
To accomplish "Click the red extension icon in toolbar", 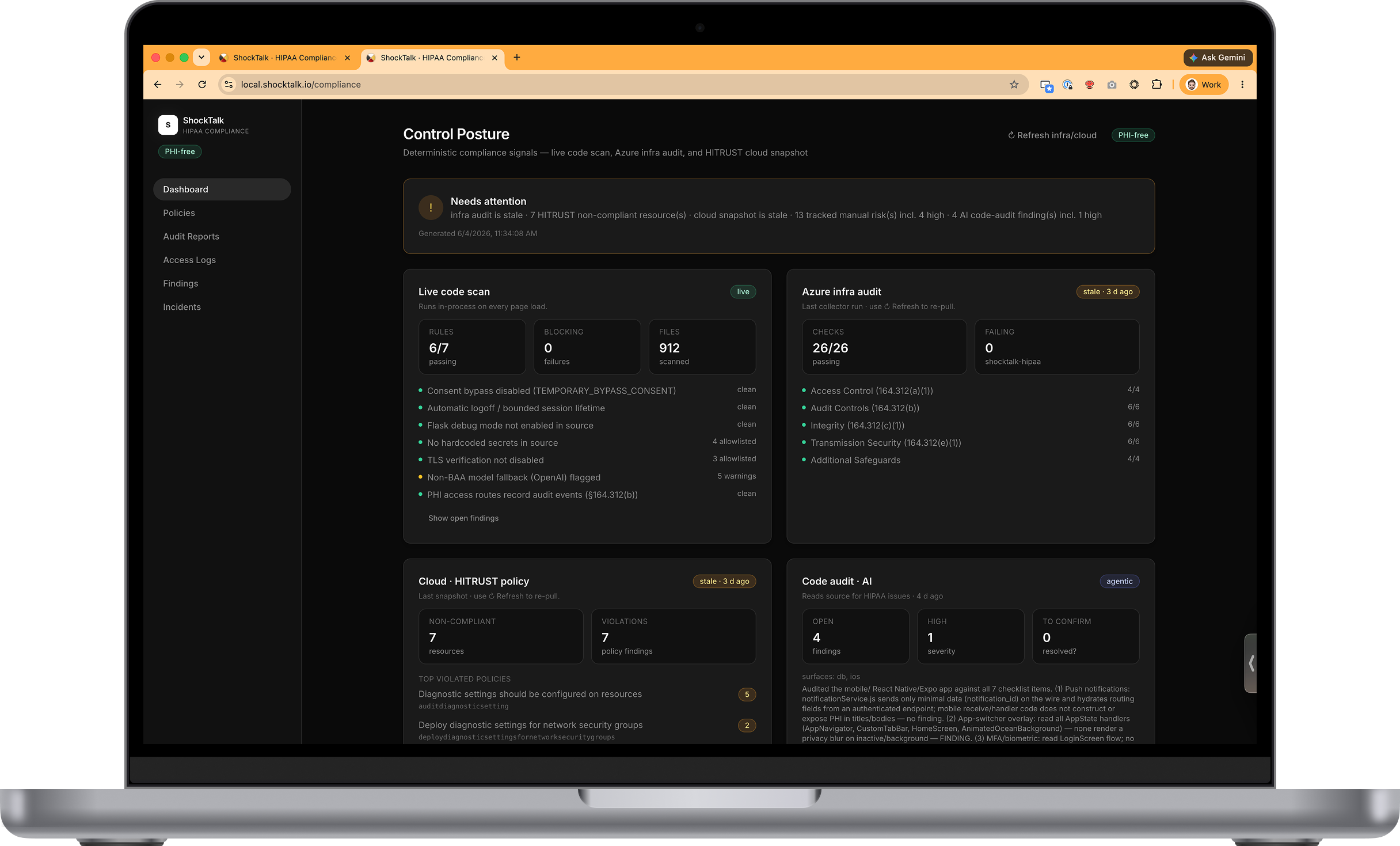I will (x=1089, y=85).
